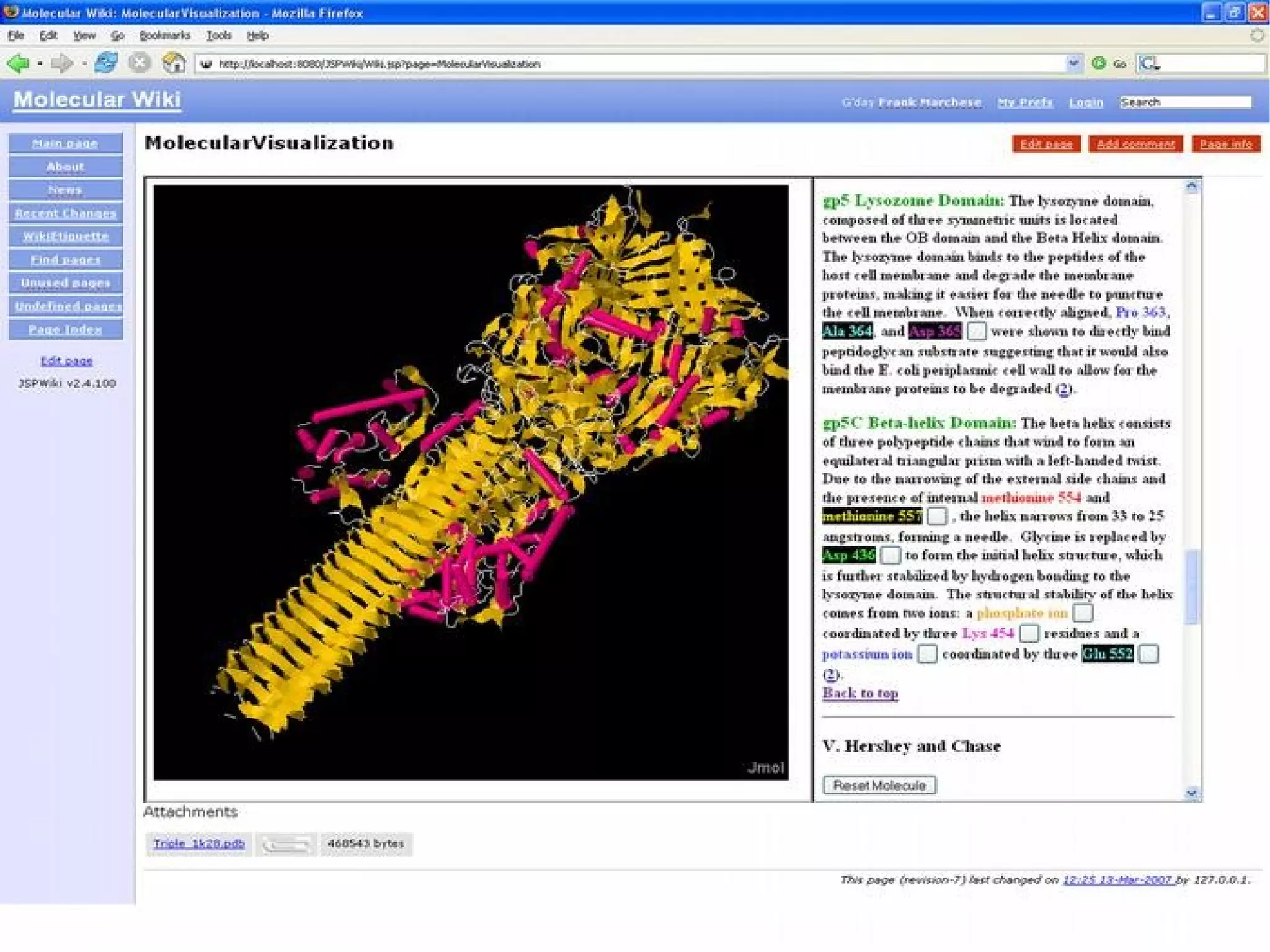Open the Bookmarks menu
This screenshot has height=952, width=1270.
click(x=164, y=35)
